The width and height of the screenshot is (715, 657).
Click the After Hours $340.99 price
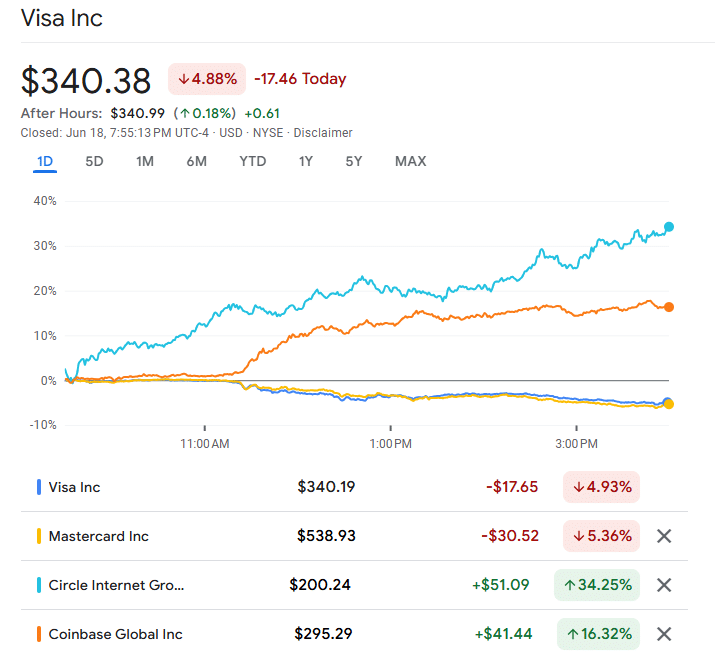tap(137, 113)
